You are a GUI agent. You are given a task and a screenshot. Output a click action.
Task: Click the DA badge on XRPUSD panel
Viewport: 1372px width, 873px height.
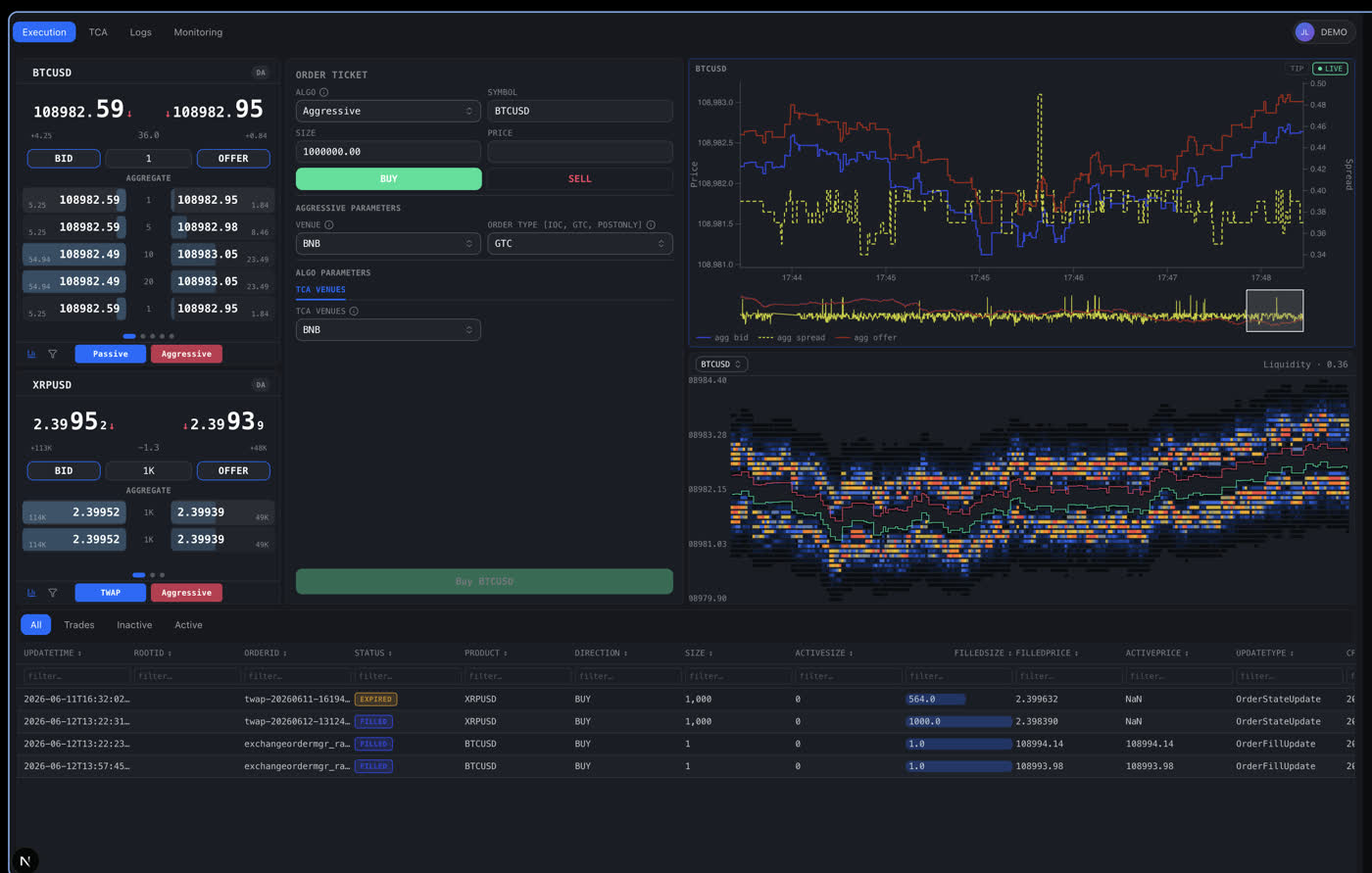(260, 385)
